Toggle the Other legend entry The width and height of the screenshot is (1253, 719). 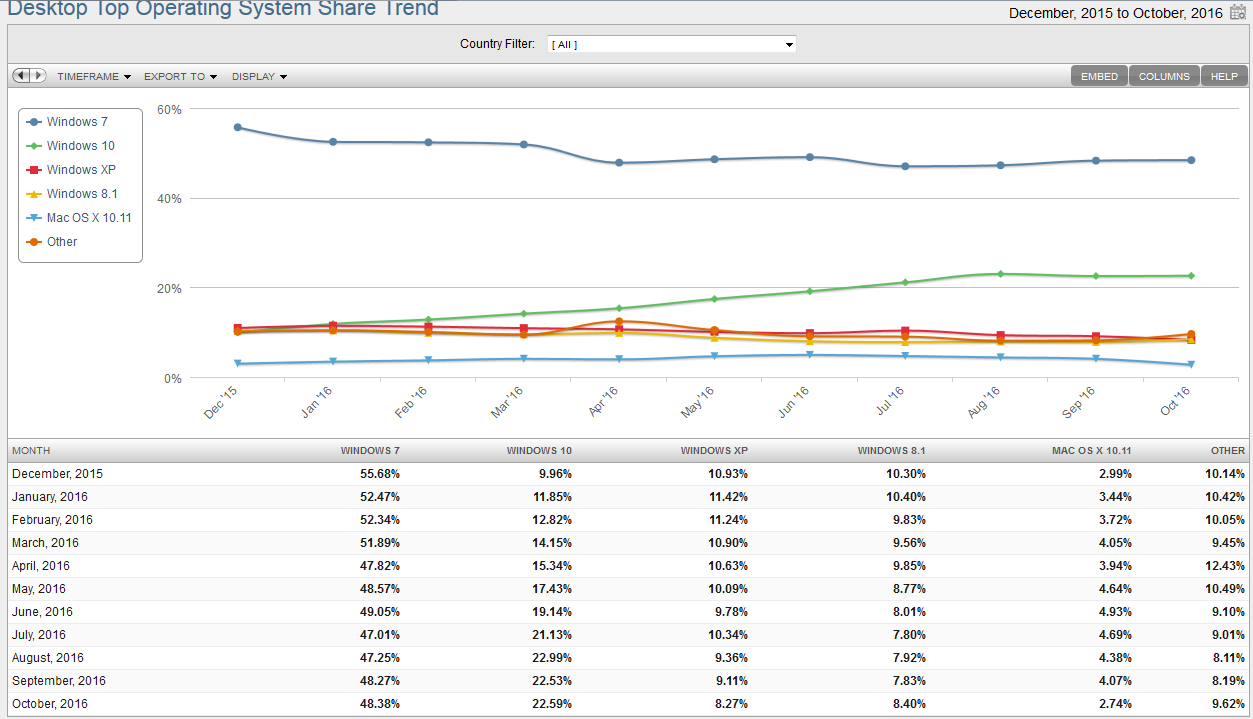52,241
